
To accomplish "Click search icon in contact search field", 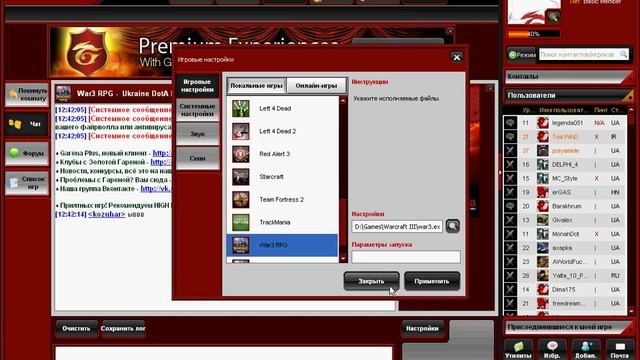I will (623, 54).
